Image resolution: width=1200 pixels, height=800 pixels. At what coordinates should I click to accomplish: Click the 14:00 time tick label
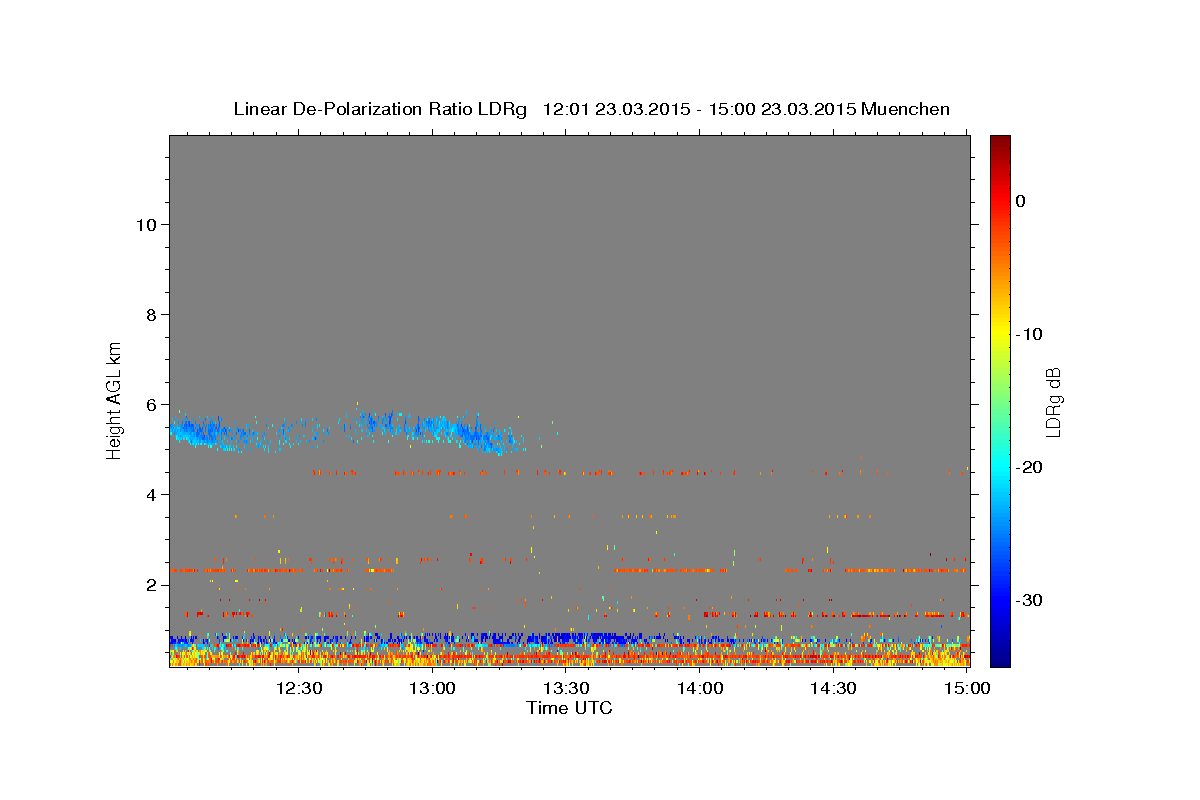[701, 688]
